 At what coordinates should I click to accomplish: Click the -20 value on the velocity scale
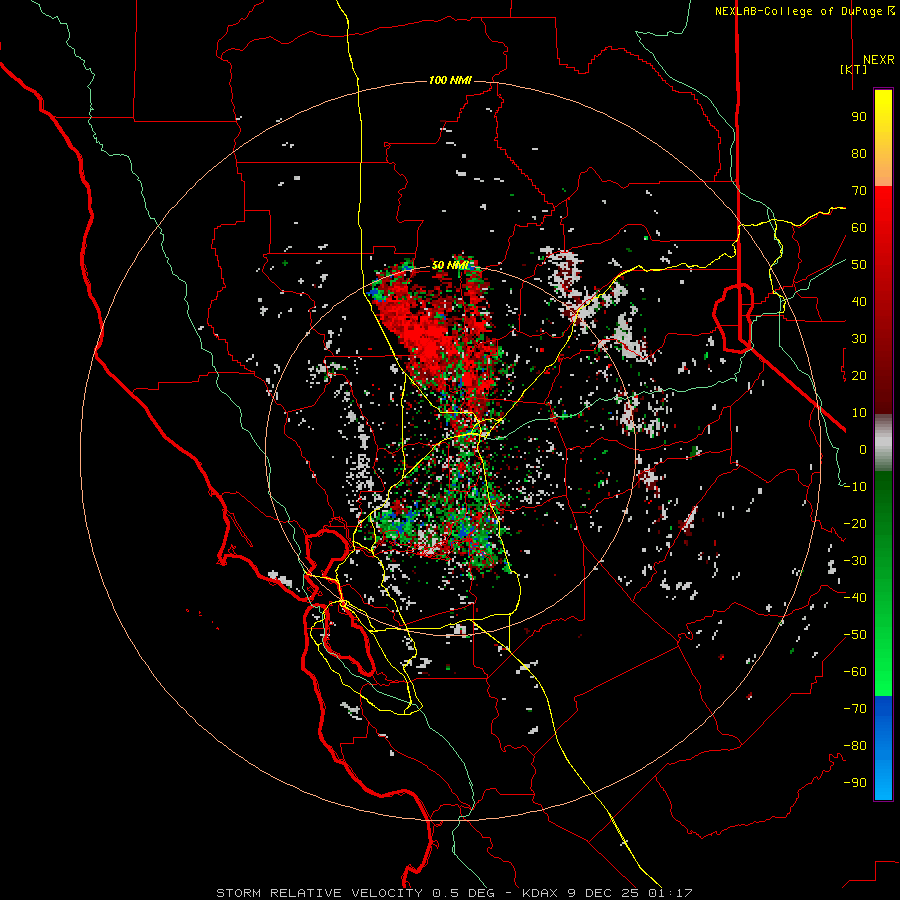(855, 523)
